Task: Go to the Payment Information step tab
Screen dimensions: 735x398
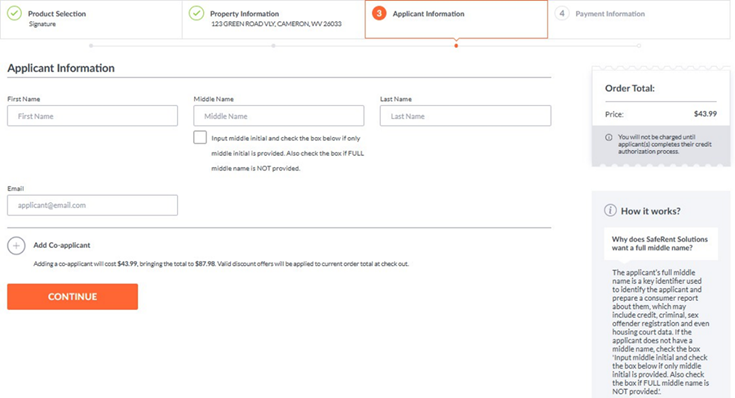Action: click(639, 19)
